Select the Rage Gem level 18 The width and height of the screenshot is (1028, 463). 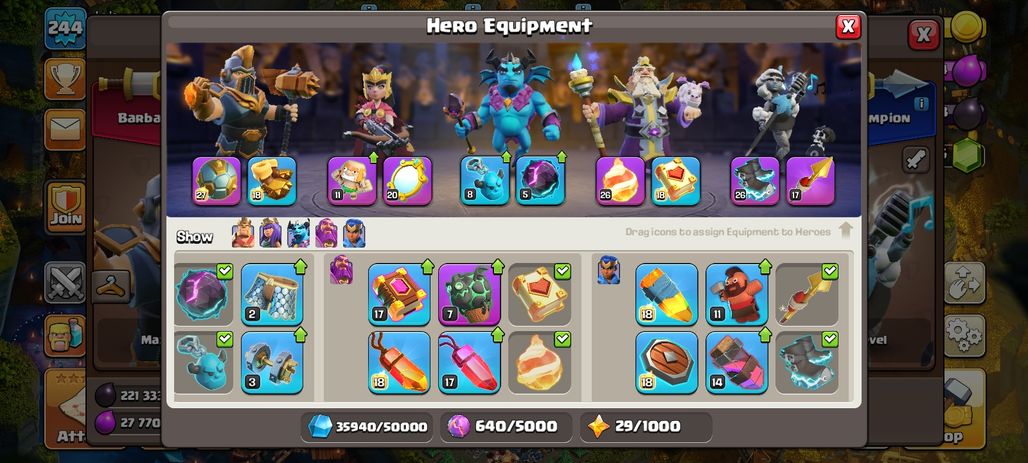point(399,363)
